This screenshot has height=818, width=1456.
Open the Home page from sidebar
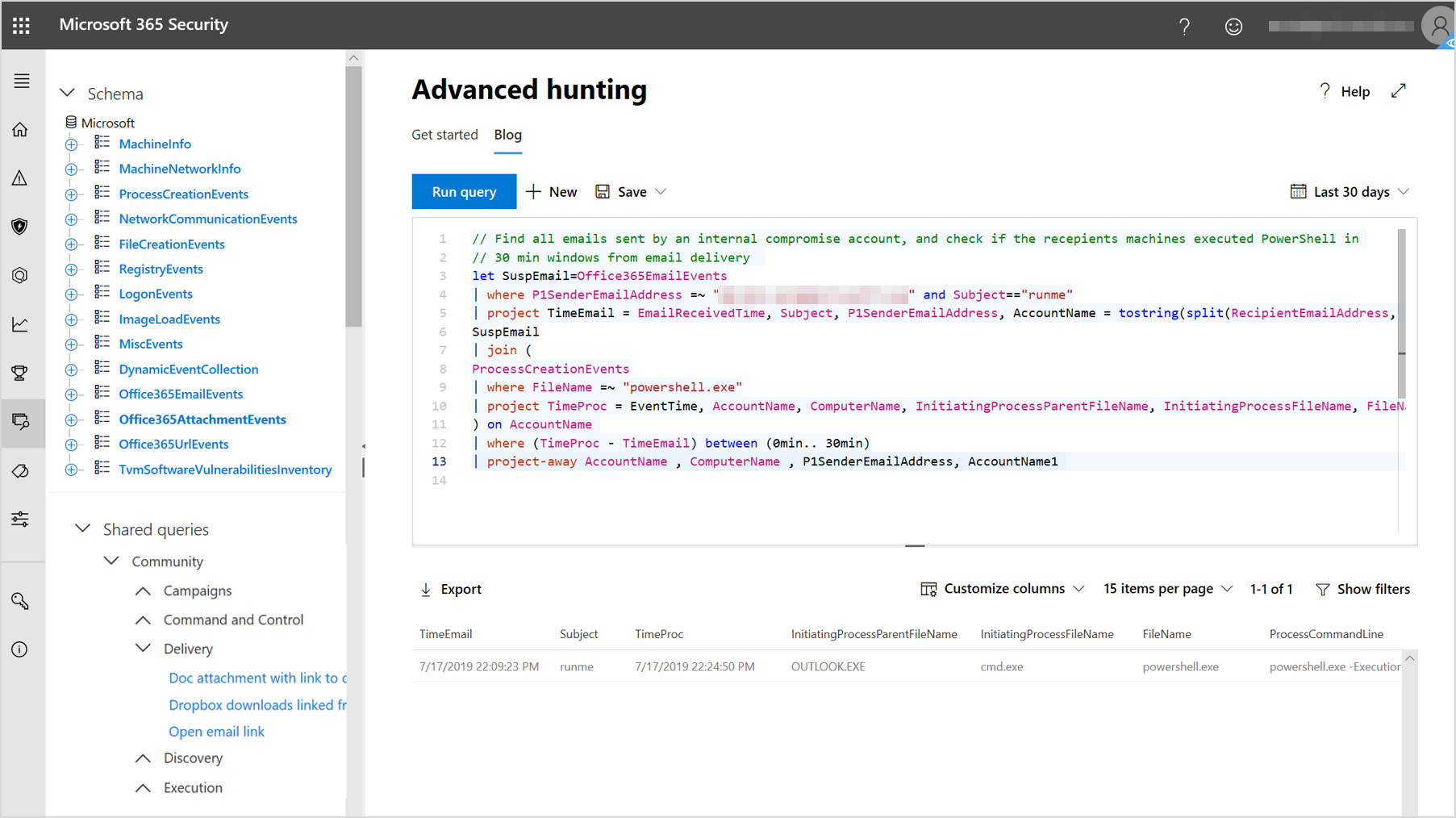click(x=19, y=129)
